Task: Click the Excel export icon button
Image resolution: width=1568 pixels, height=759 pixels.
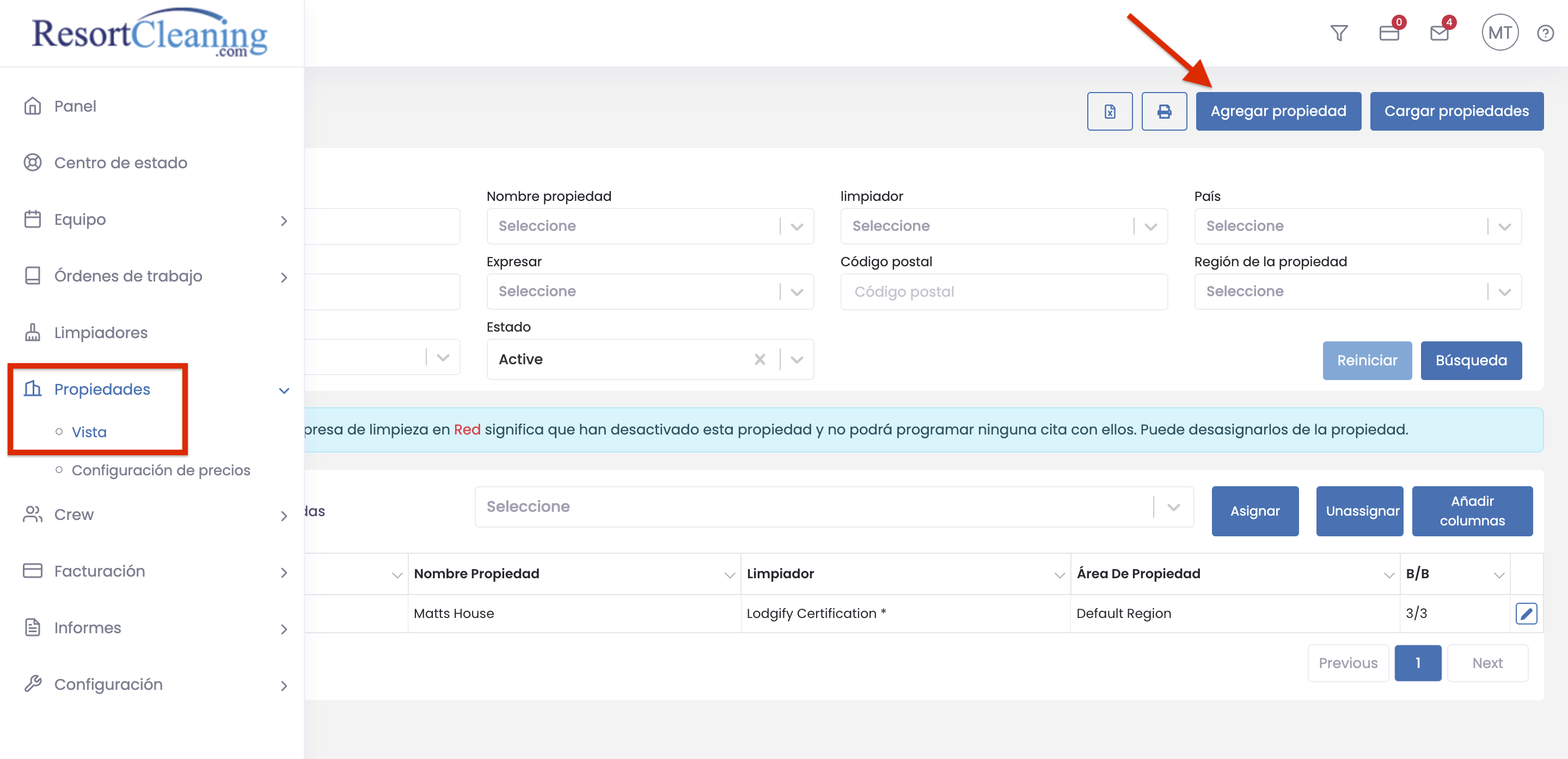Action: coord(1109,112)
